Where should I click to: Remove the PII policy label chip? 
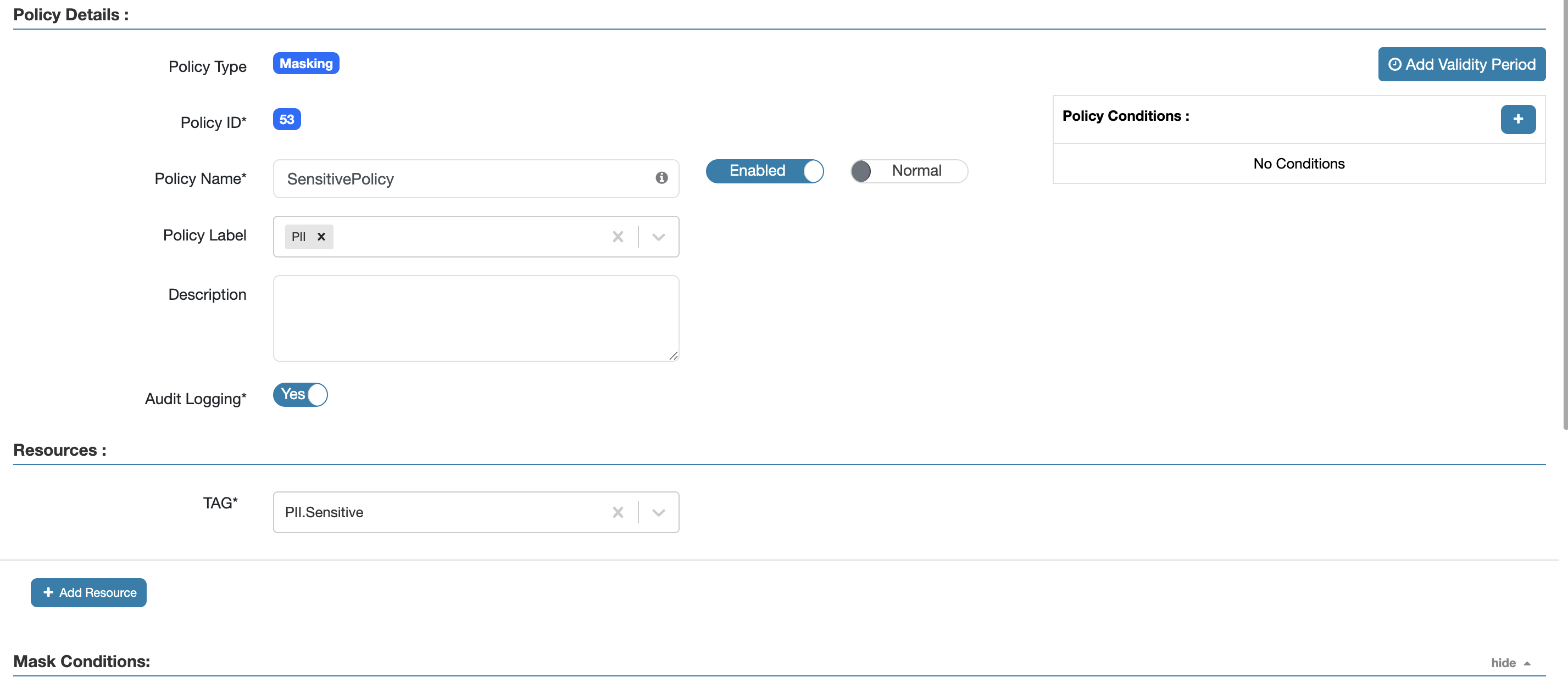point(322,237)
